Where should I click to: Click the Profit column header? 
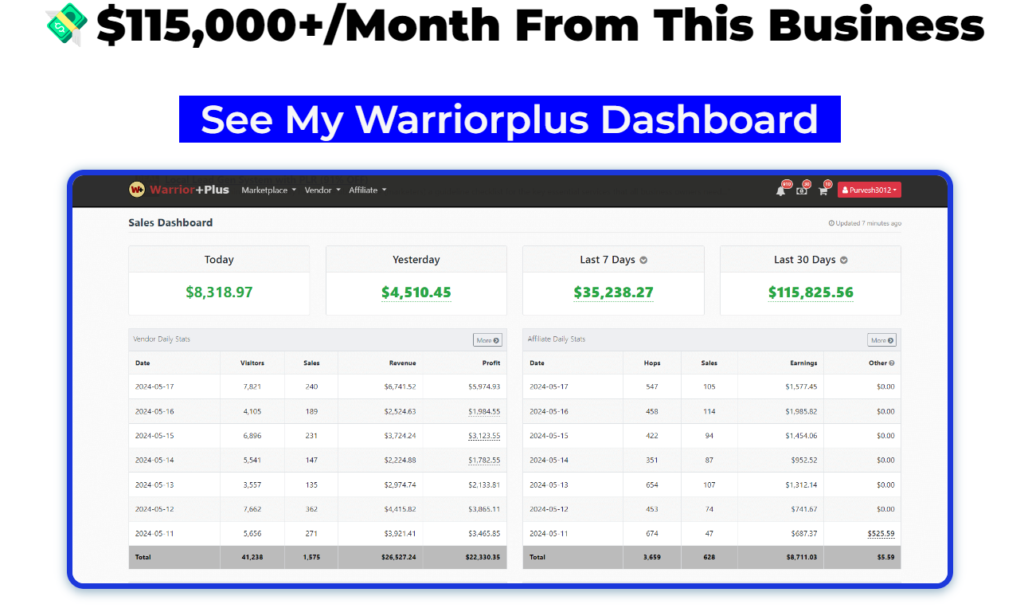click(x=491, y=363)
